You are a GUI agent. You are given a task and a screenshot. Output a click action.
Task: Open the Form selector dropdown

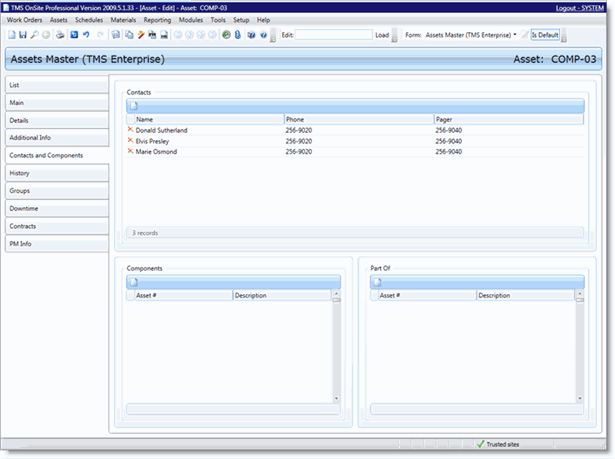471,35
